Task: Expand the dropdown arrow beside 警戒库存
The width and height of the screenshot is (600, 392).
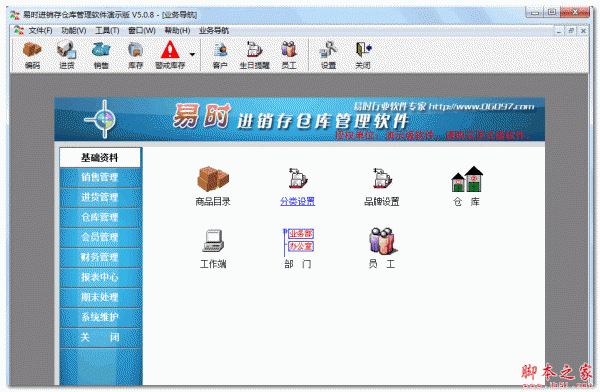Action: tap(192, 54)
